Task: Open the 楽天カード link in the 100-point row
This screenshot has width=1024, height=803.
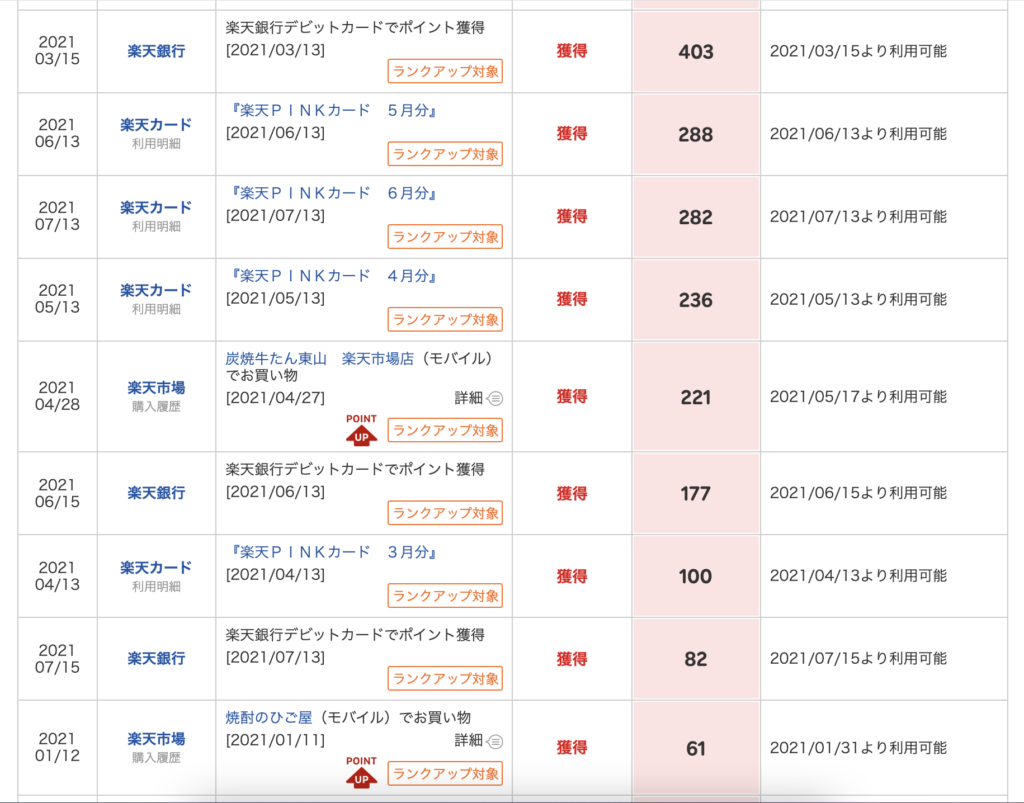Action: coord(156,568)
